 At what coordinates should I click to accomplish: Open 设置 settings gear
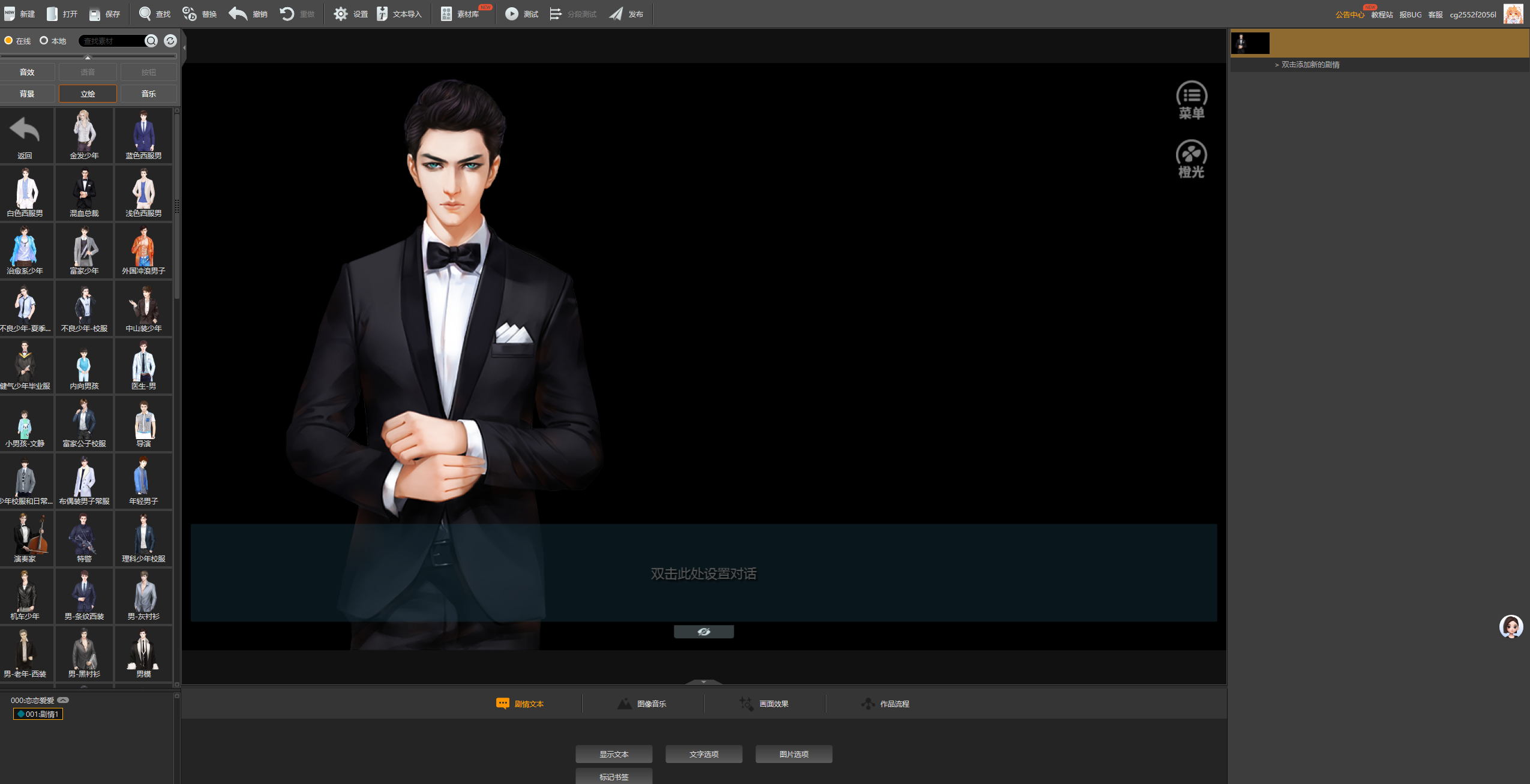(341, 13)
